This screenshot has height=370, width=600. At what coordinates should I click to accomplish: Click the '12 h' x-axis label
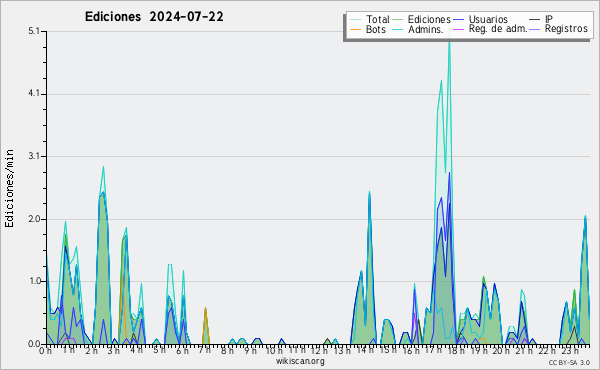click(x=319, y=351)
